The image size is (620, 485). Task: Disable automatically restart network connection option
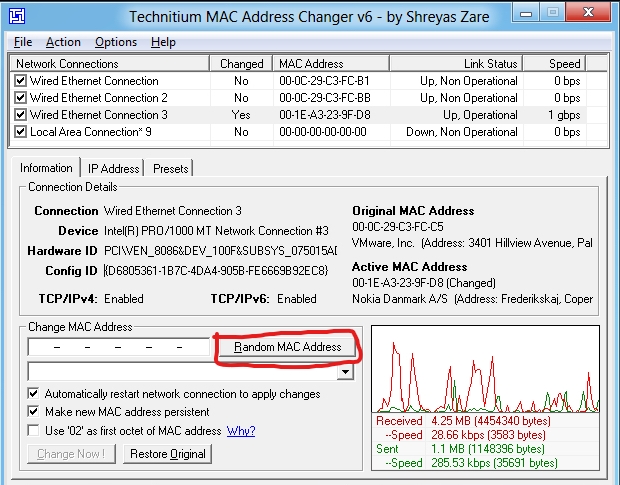[x=34, y=394]
